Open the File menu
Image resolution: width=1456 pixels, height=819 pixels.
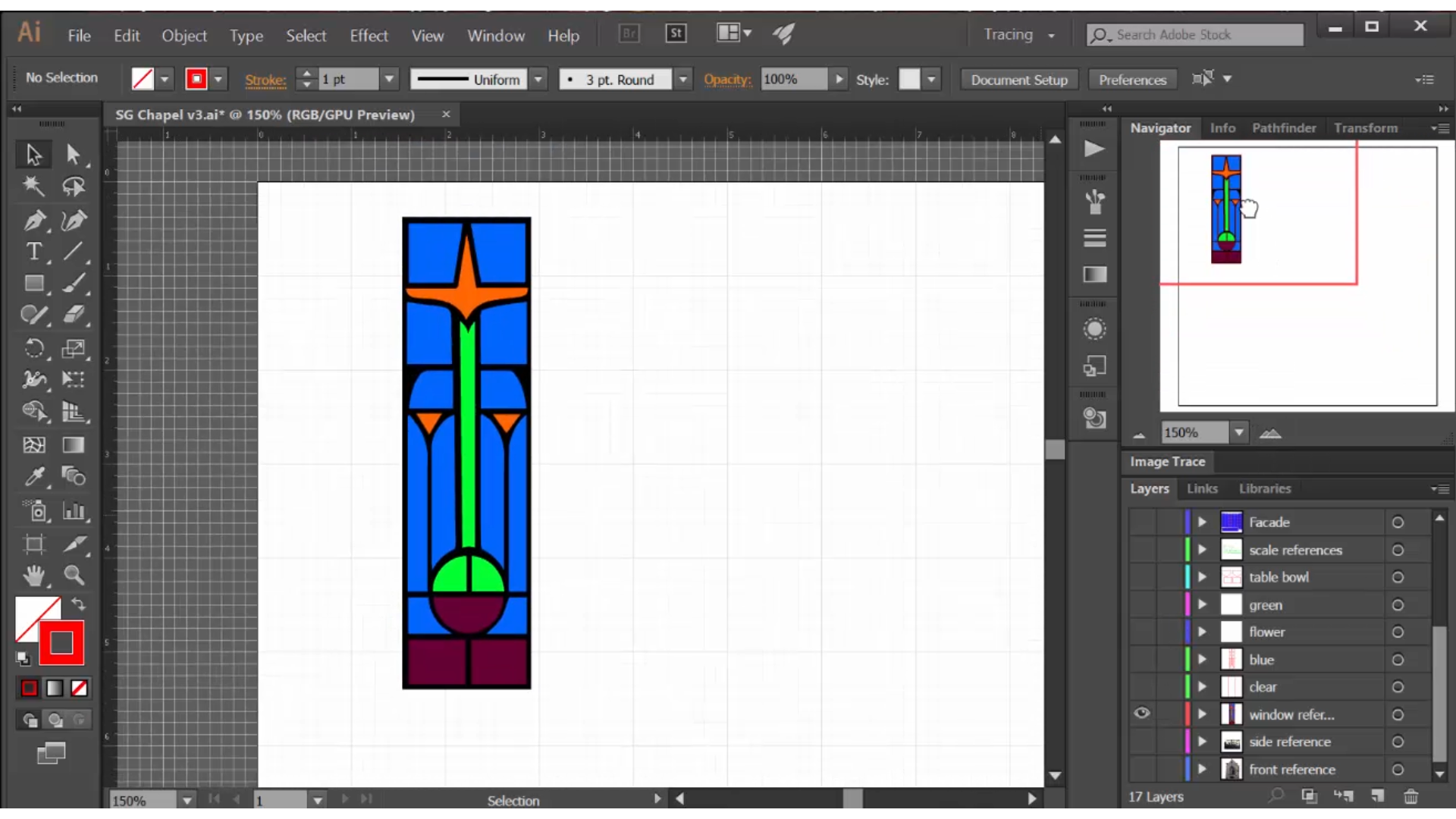[79, 36]
